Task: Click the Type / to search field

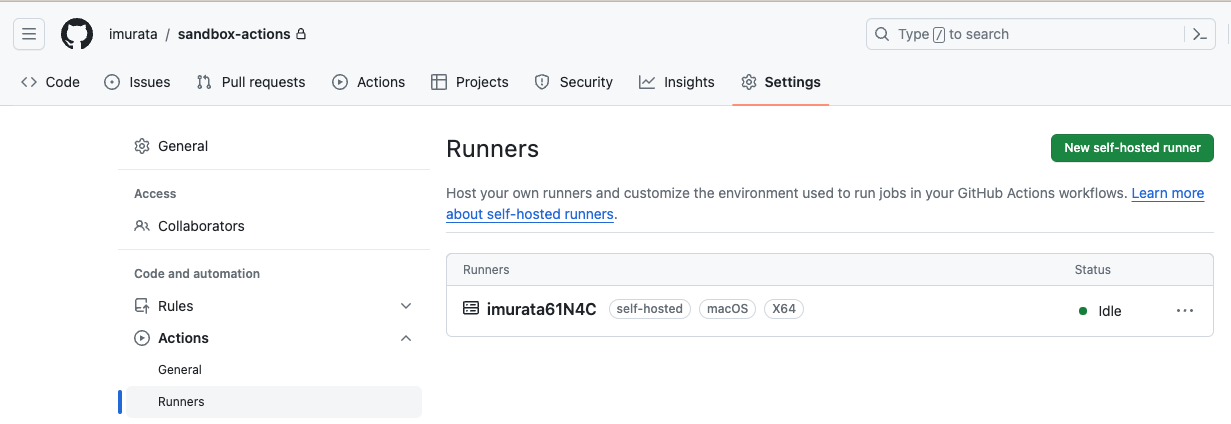Action: pyautogui.click(x=1020, y=34)
